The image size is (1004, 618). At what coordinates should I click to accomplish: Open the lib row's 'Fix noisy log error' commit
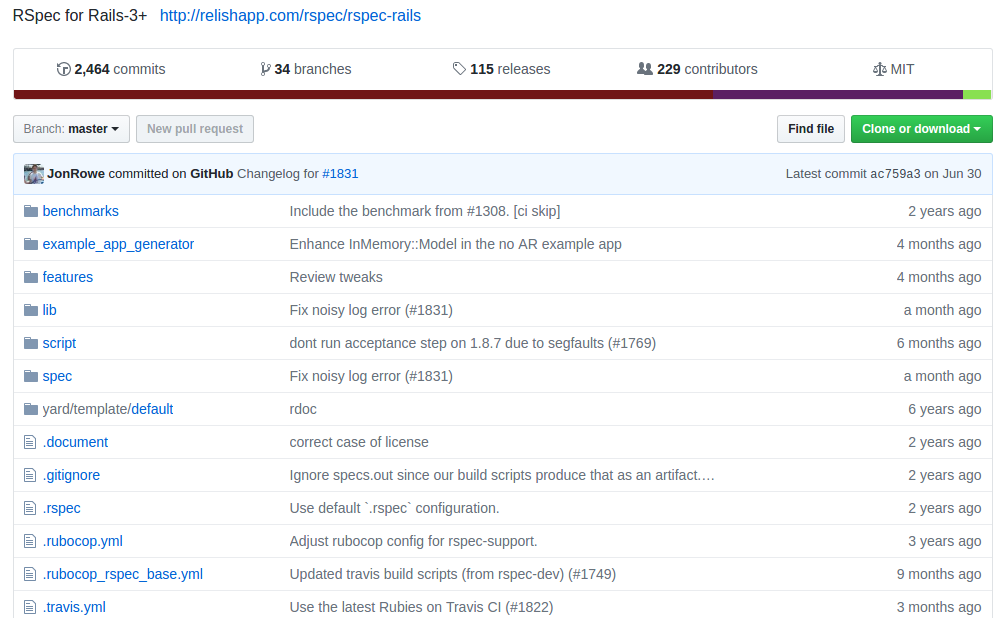coord(371,310)
